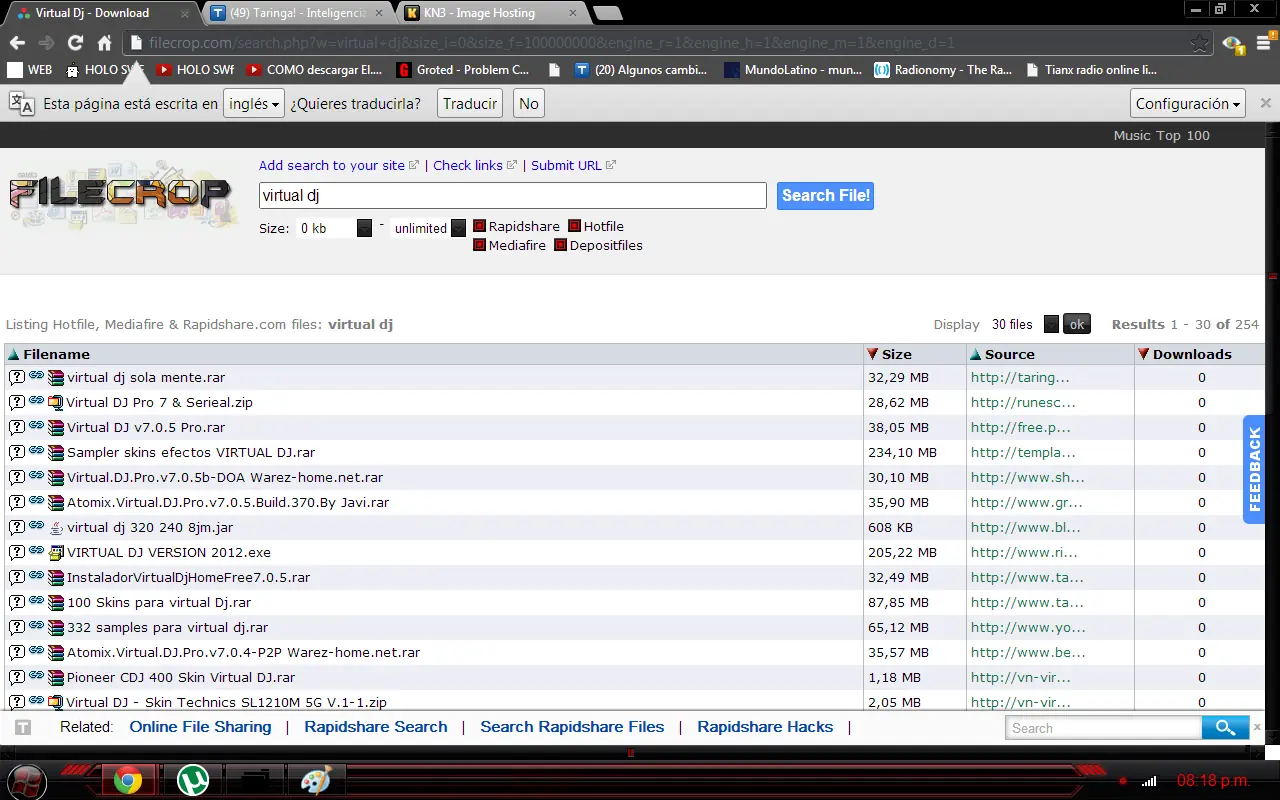The width and height of the screenshot is (1280, 800).
Task: Click the java icon of virtual dj 320 240 8jm.jar
Action: point(56,528)
